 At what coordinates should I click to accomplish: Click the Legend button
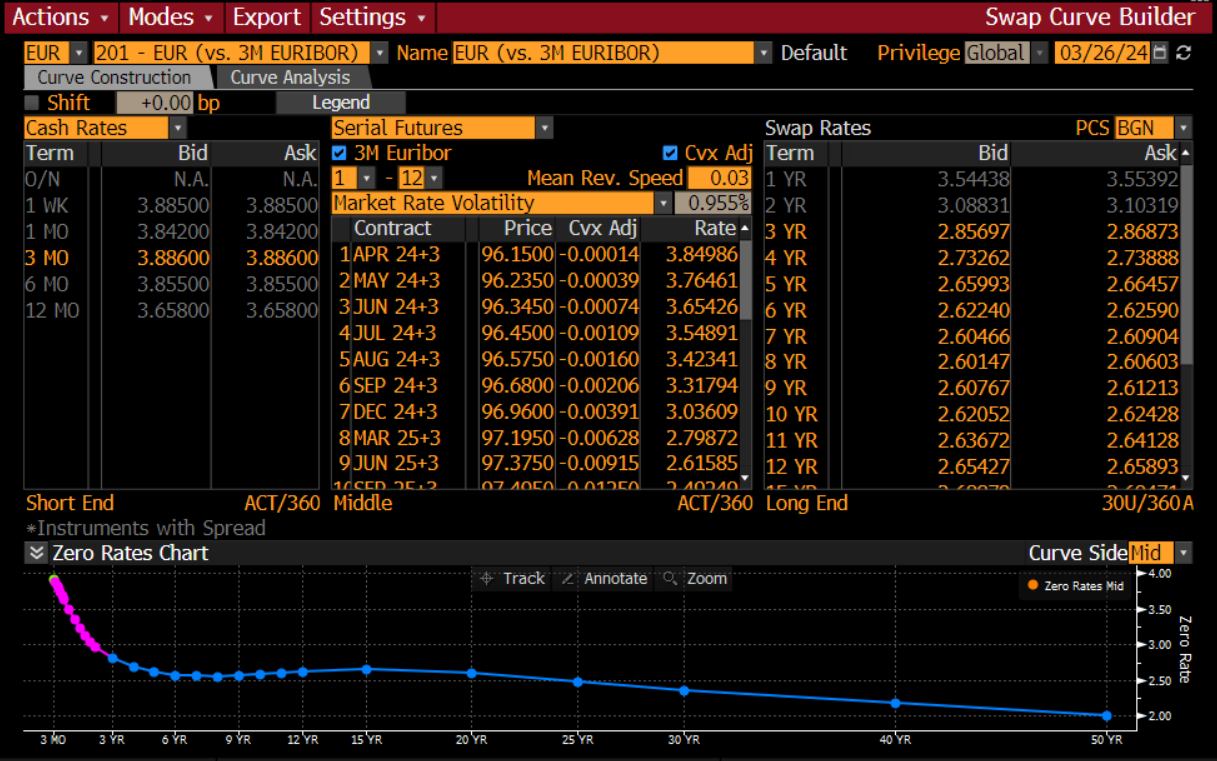(x=341, y=102)
